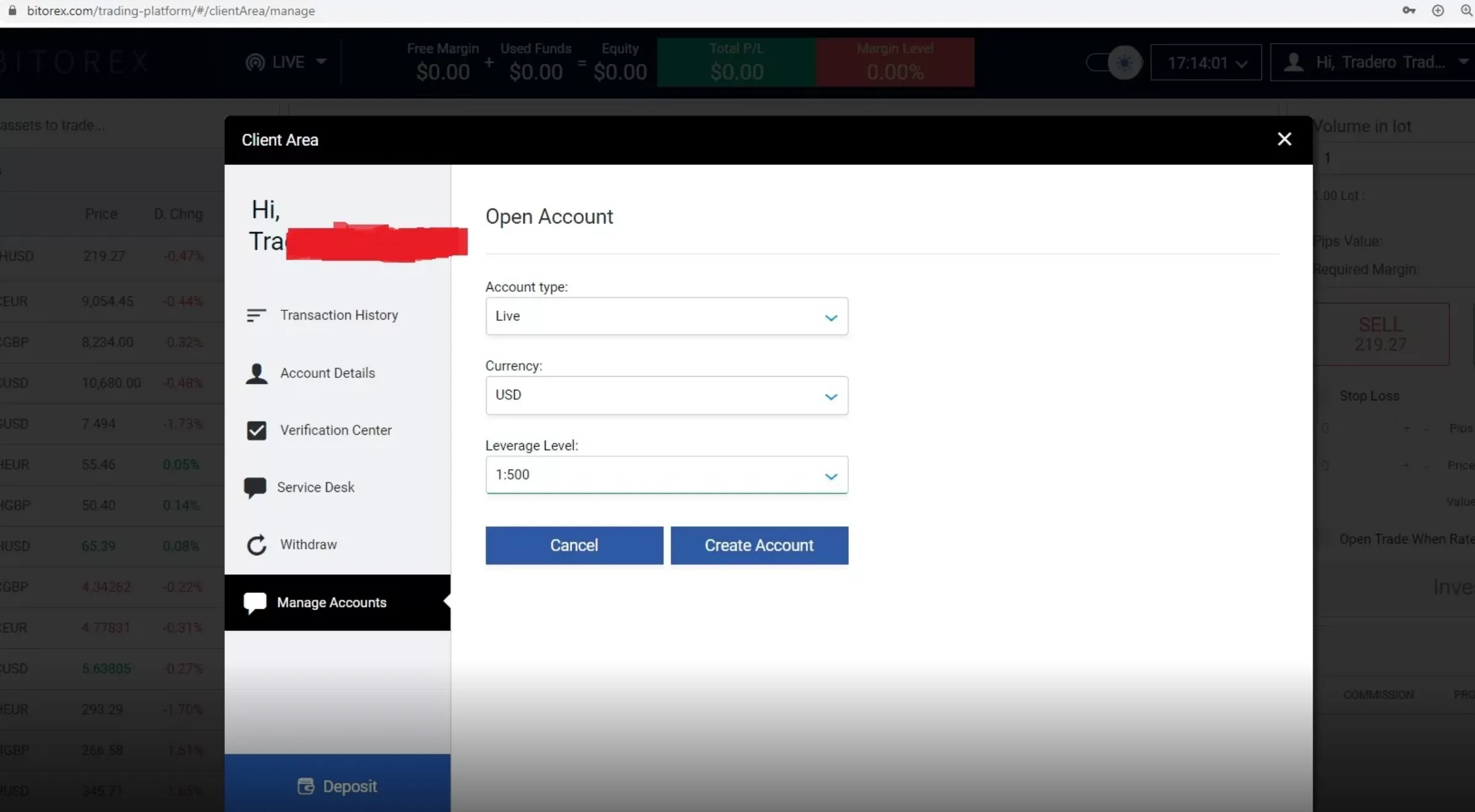Click the 293.29 price cell
1475x812 pixels.
click(x=102, y=710)
